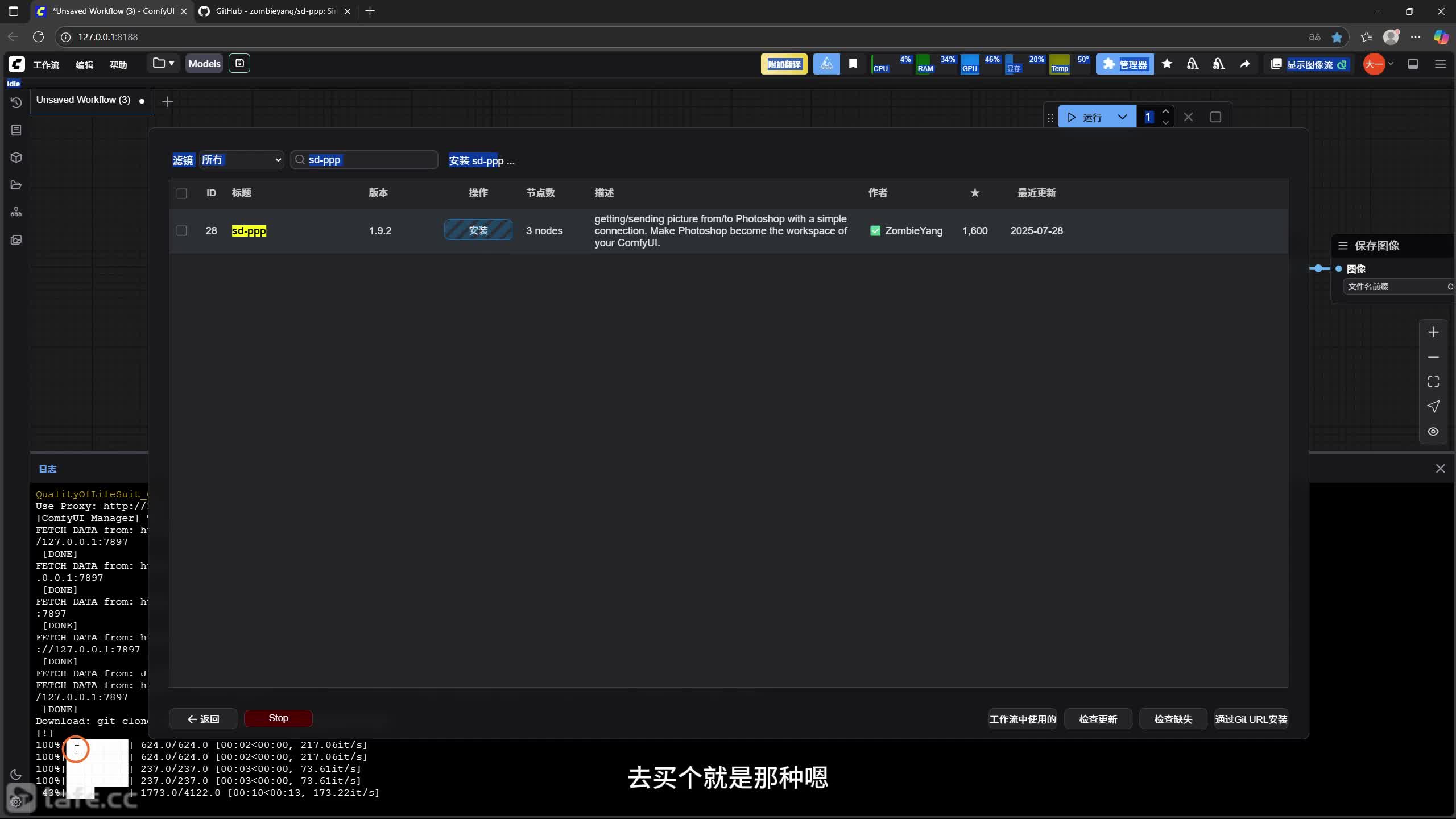Check the sd-ppp row checkbox
Viewport: 1456px width, 819px height.
tap(182, 230)
